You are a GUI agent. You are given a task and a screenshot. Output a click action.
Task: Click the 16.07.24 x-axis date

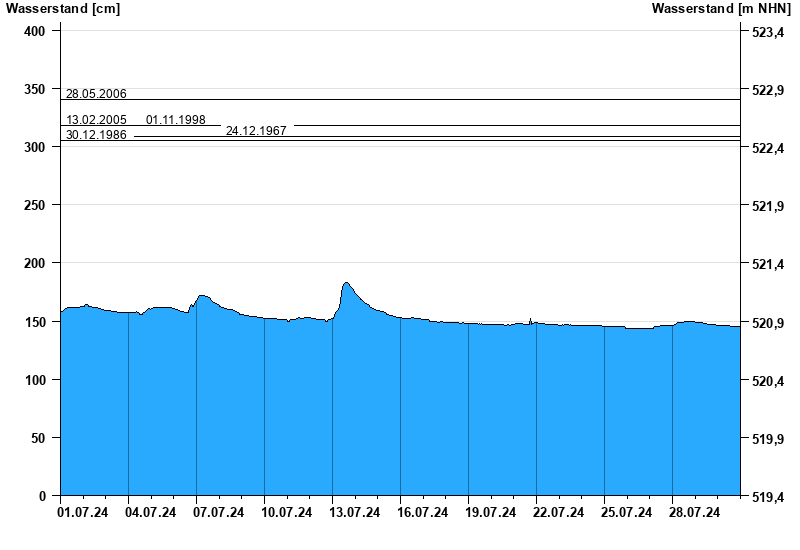(x=423, y=513)
